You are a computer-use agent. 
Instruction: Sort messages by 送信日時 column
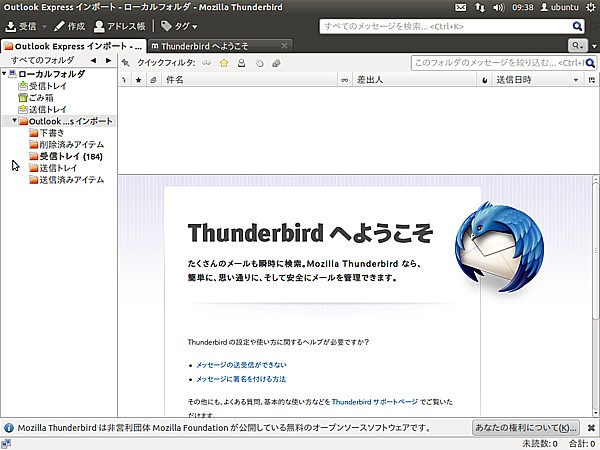[x=537, y=80]
